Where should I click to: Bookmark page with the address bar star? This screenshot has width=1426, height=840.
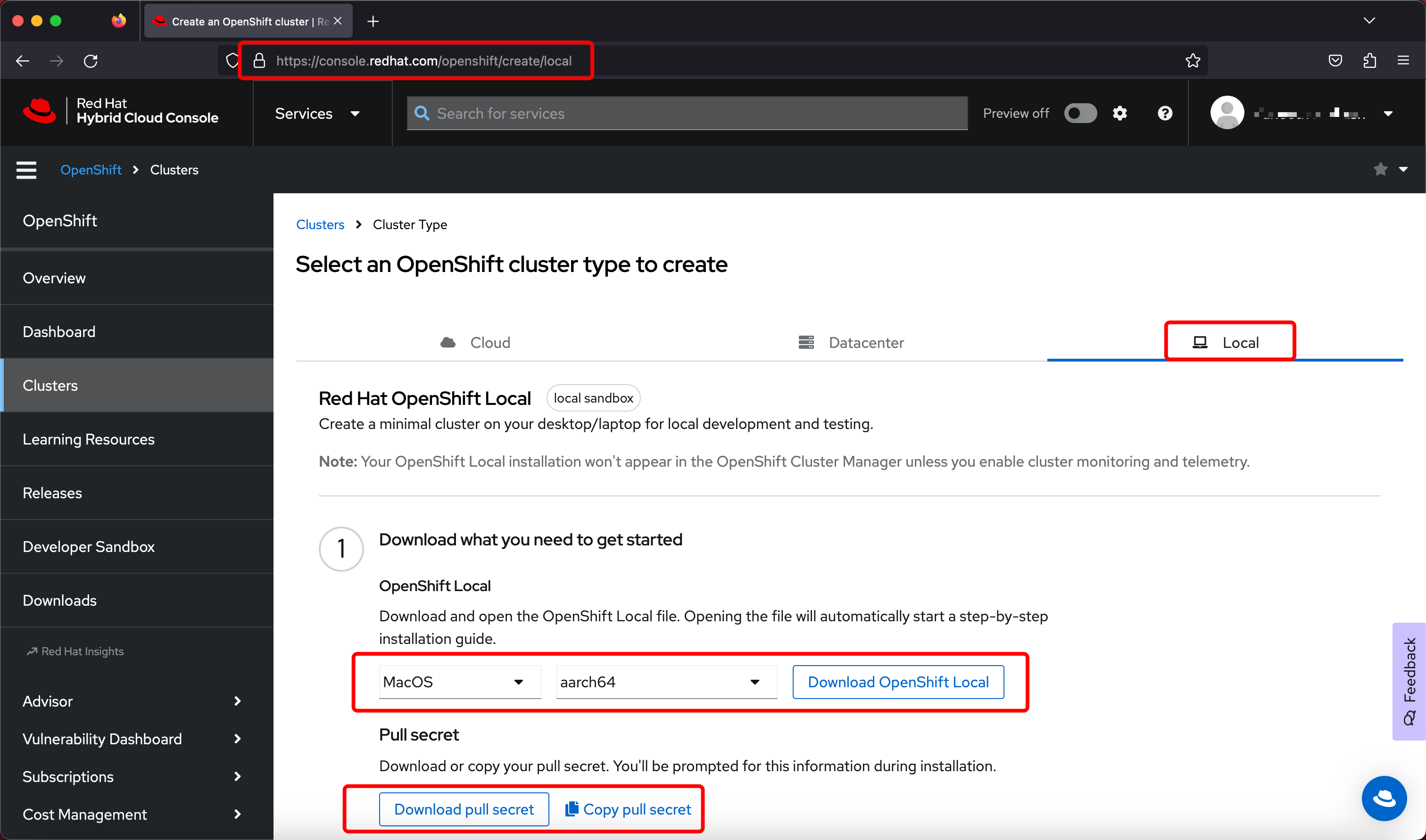(1192, 60)
